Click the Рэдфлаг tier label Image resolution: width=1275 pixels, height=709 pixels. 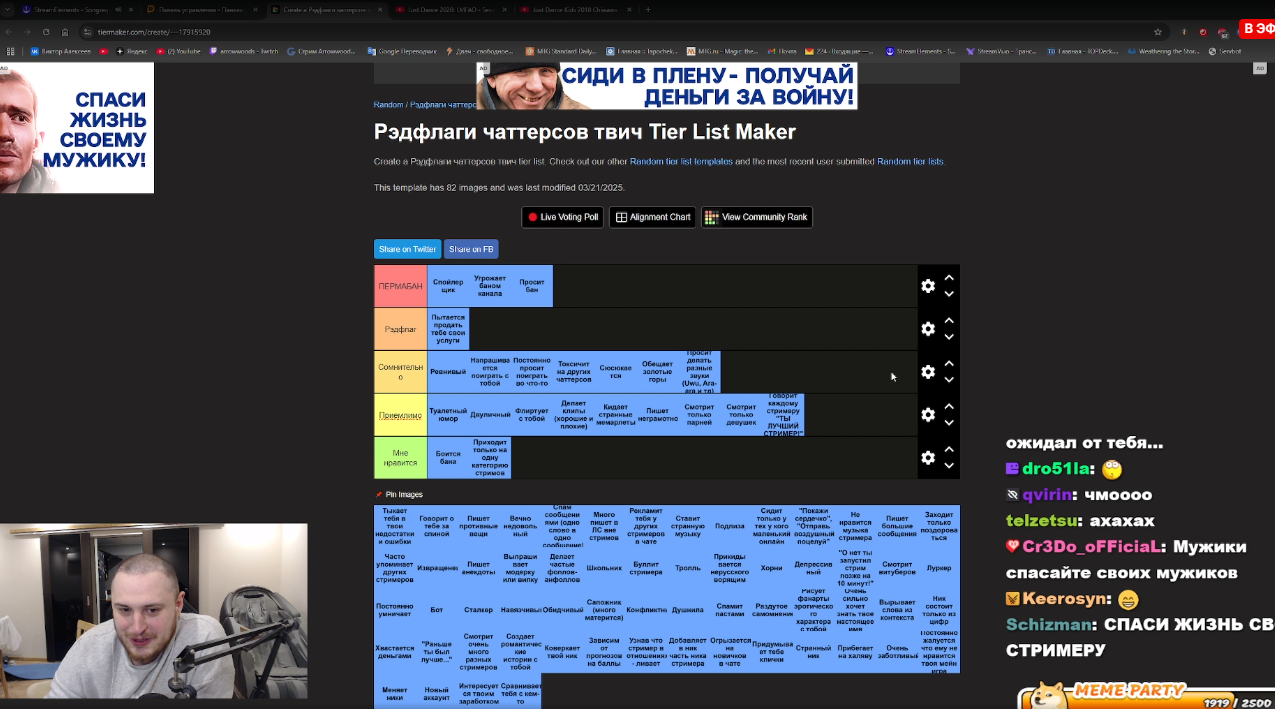[x=400, y=329]
